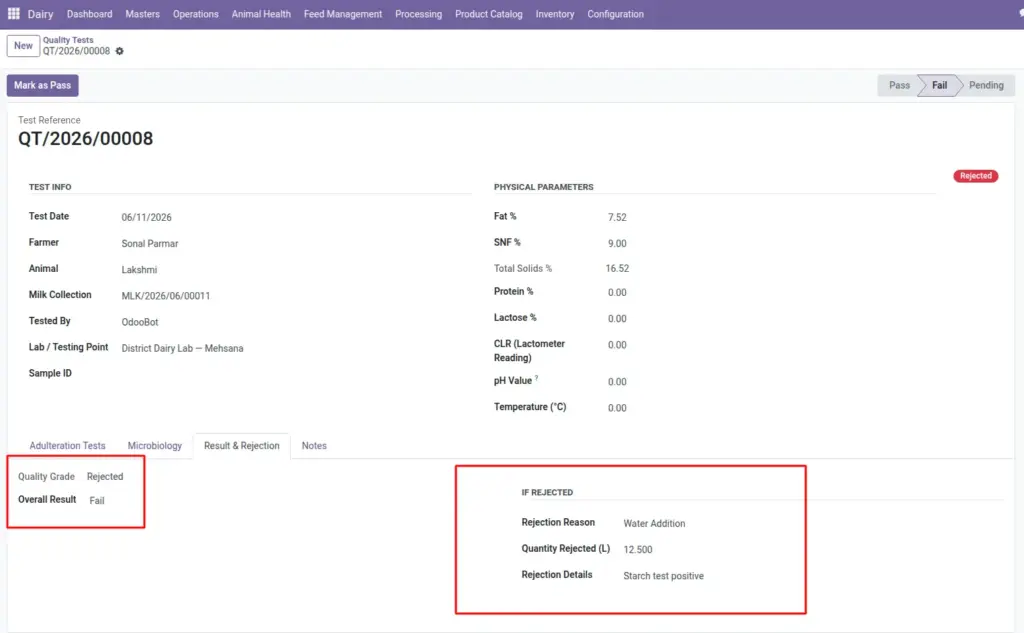Create a New quality test record
The height and width of the screenshot is (633, 1024).
[x=24, y=46]
